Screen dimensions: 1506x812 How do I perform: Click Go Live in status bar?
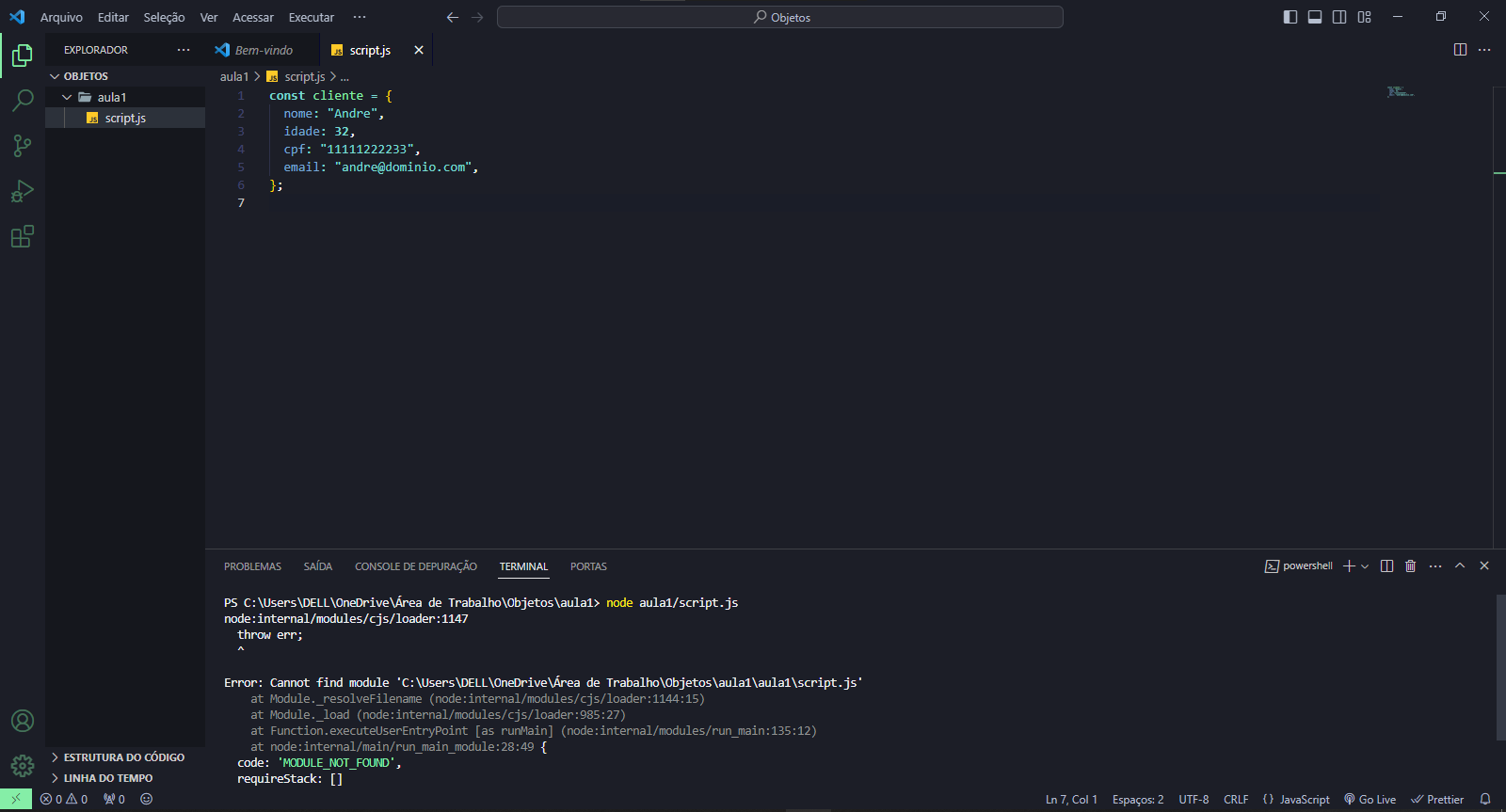(x=1370, y=799)
